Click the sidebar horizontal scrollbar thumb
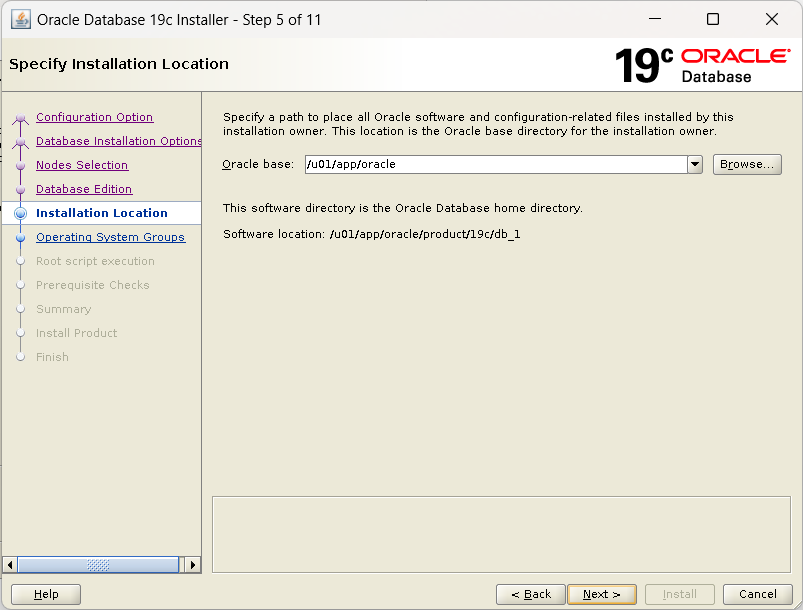This screenshot has height=610, width=803. (98, 565)
